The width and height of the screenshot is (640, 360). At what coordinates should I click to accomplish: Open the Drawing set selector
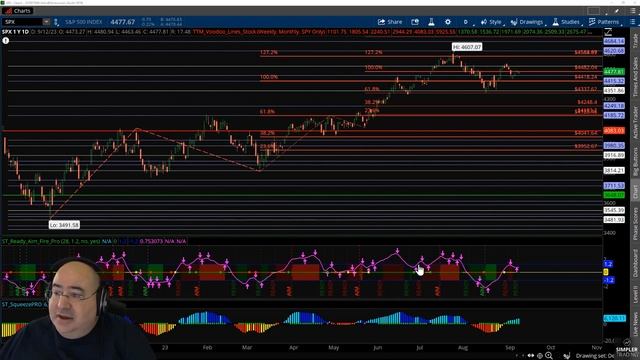pos(594,356)
